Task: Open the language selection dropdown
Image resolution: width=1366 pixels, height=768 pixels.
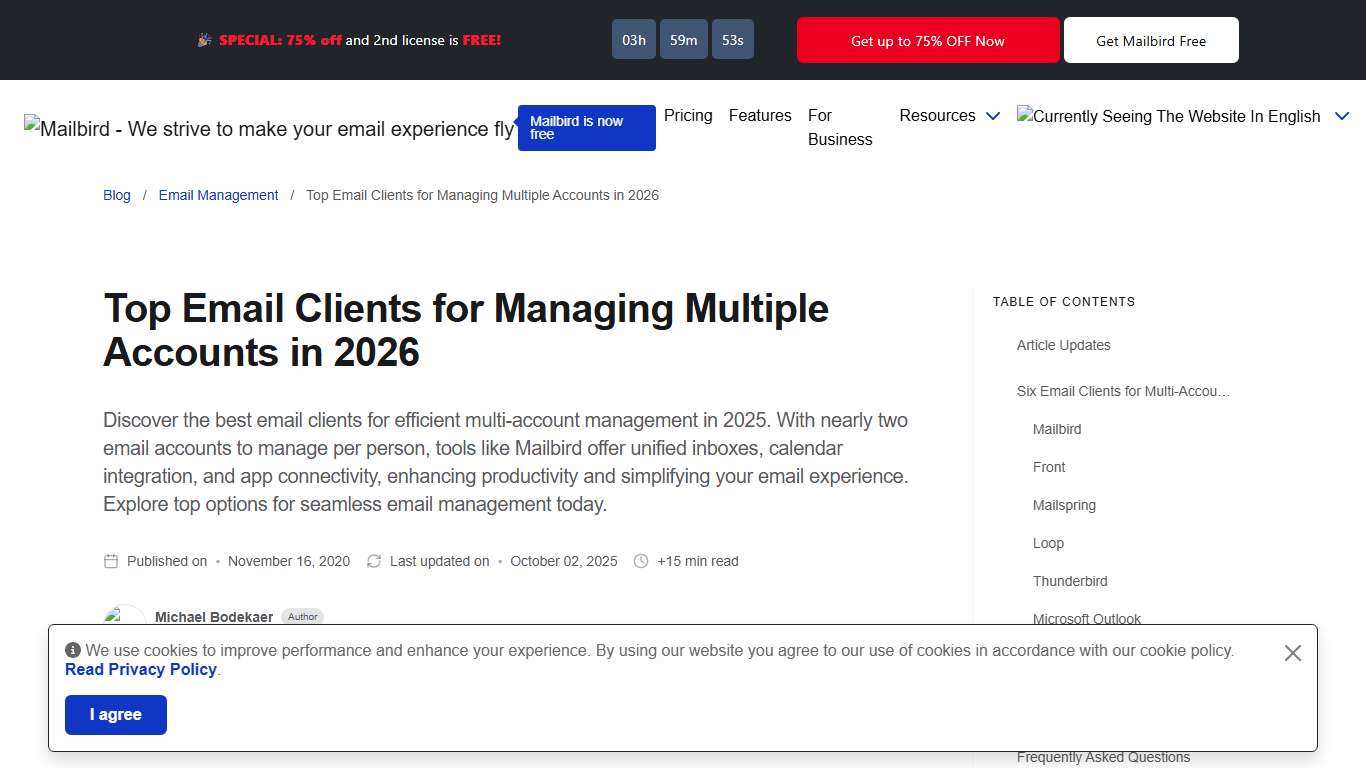Action: coord(1342,116)
